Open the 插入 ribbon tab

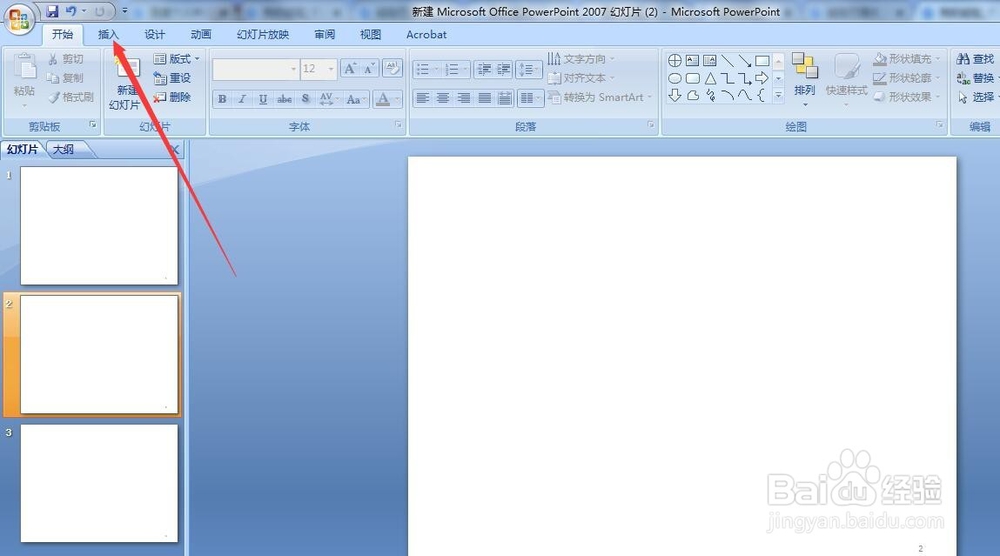pos(108,34)
